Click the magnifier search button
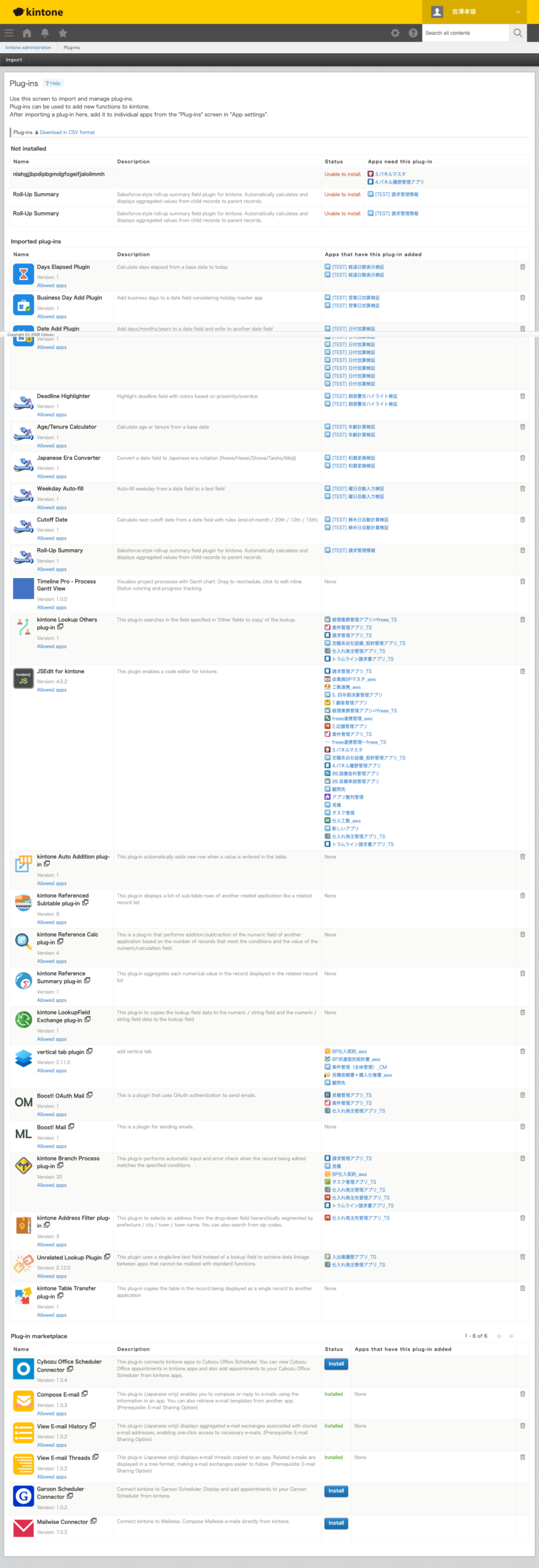The height and width of the screenshot is (1568, 539). pos(518,33)
